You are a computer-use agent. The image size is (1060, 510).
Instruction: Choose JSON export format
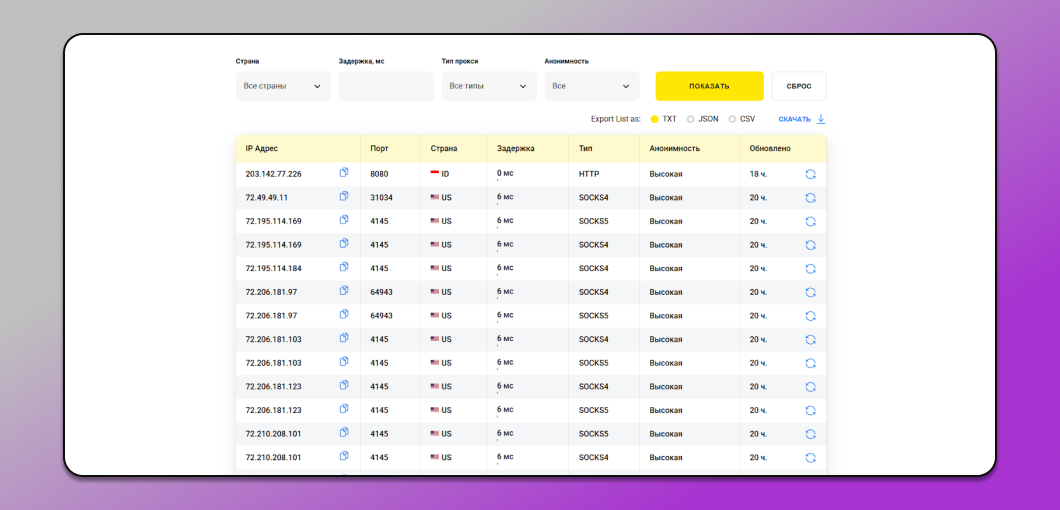coord(691,119)
